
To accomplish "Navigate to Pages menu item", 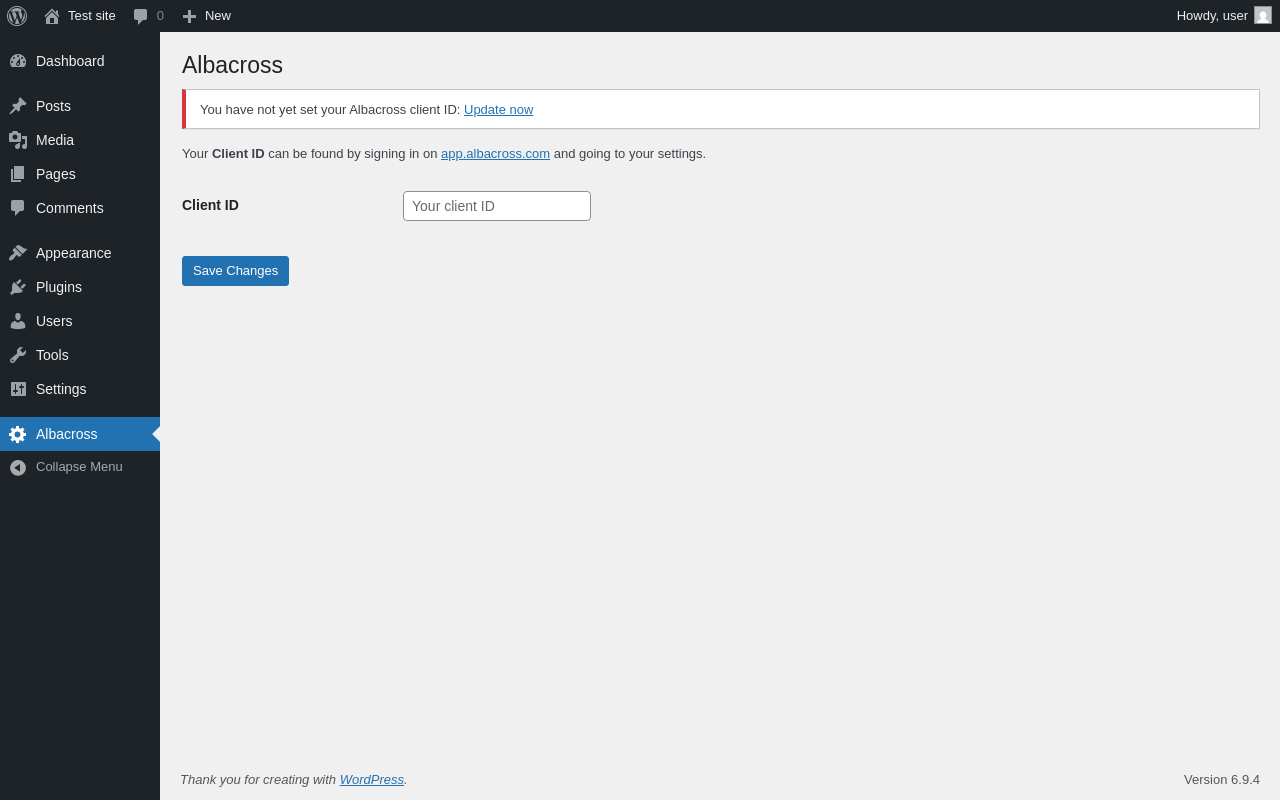I will (x=80, y=174).
